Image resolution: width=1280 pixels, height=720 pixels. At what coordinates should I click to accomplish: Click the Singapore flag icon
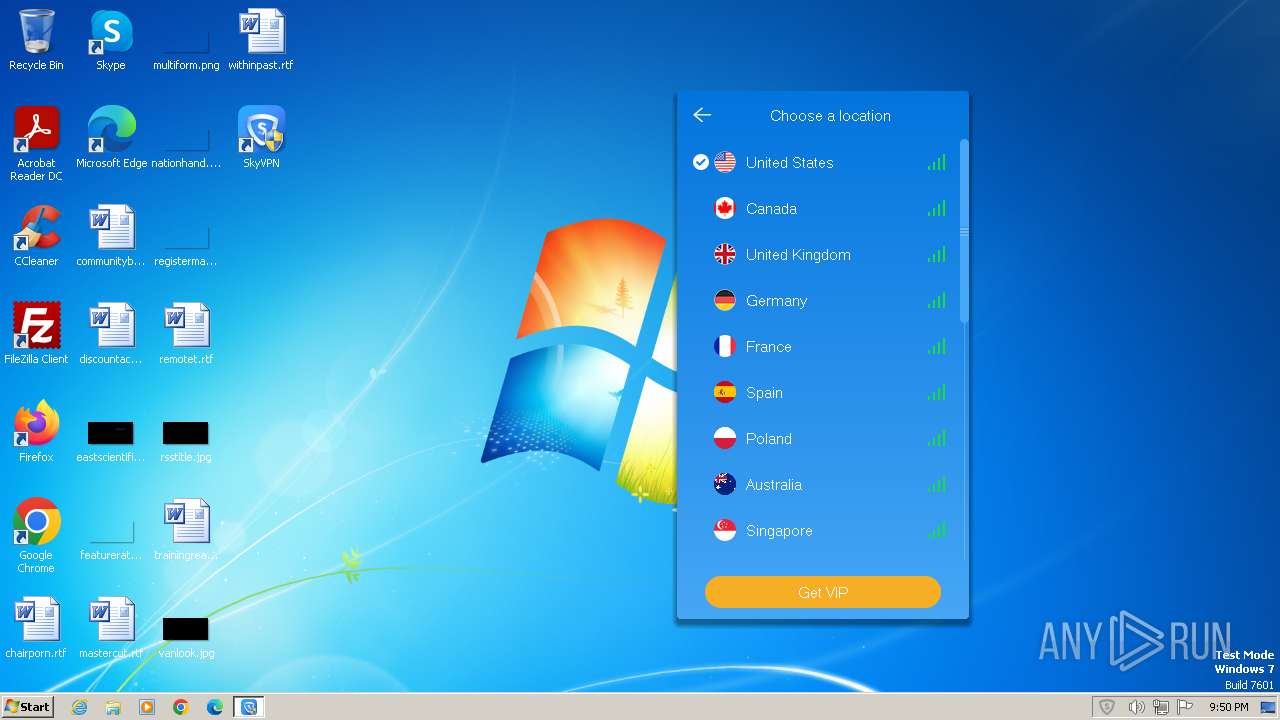725,530
